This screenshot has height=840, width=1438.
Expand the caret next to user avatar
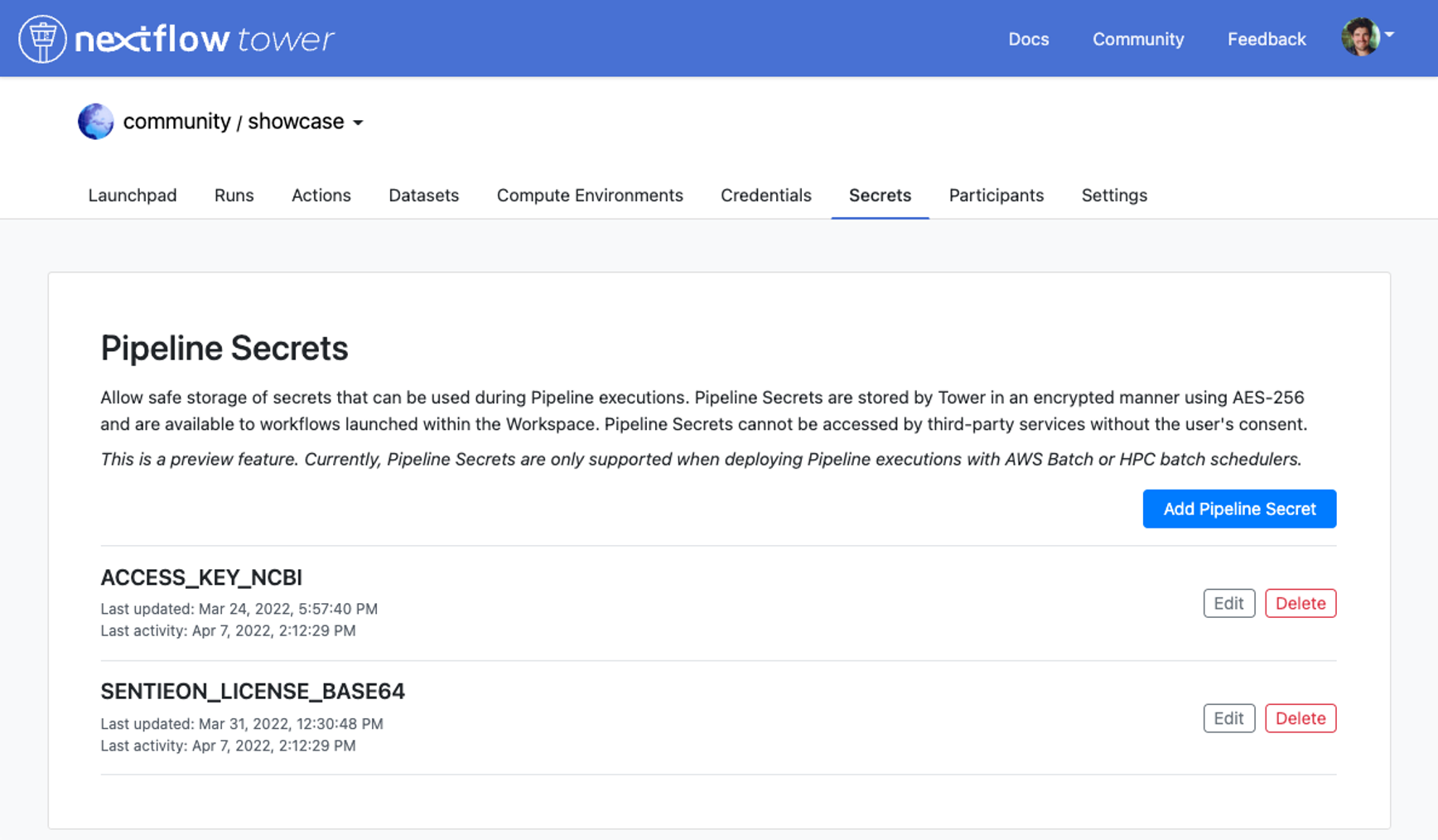tap(1389, 35)
